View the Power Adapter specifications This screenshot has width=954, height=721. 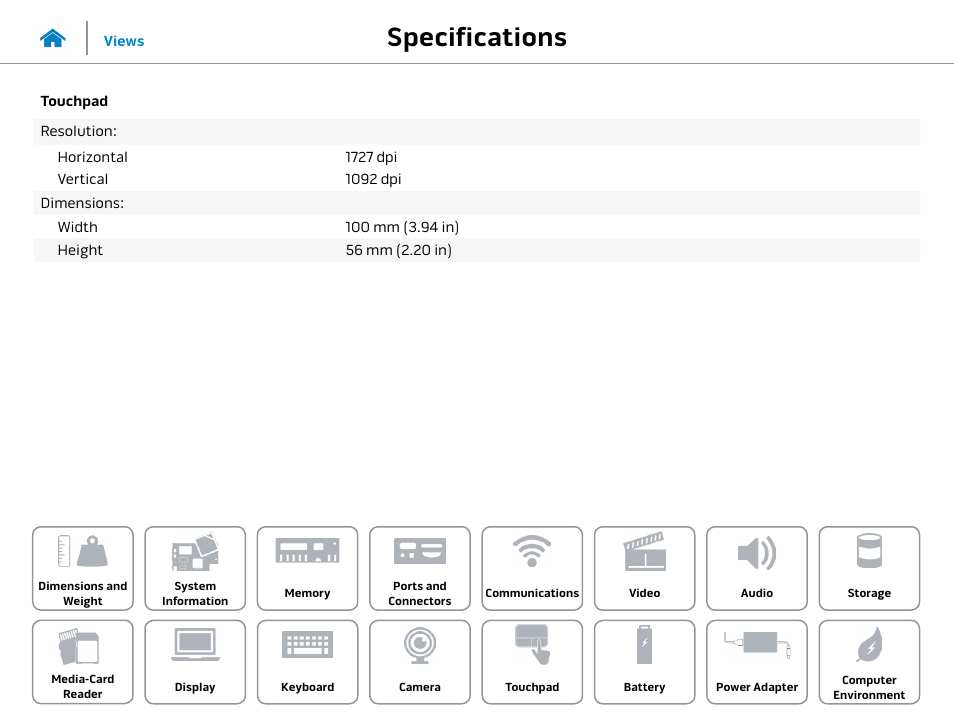click(x=757, y=662)
